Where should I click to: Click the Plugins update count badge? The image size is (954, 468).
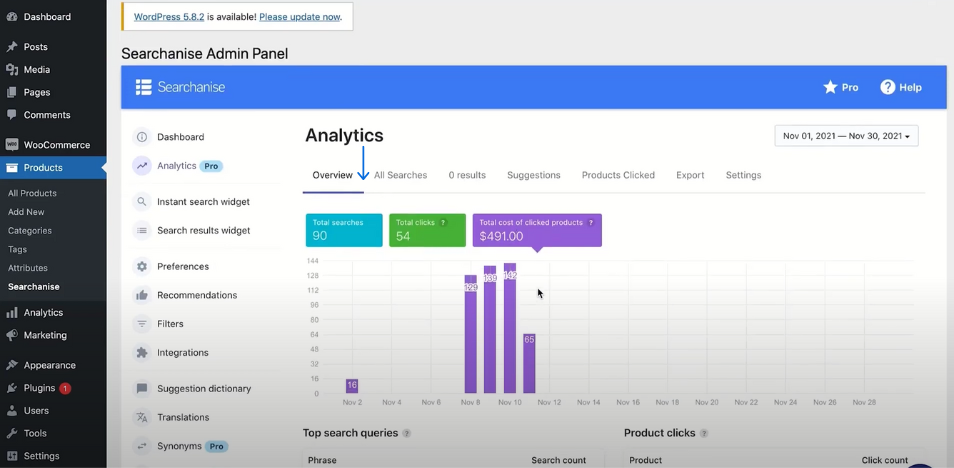tap(65, 388)
